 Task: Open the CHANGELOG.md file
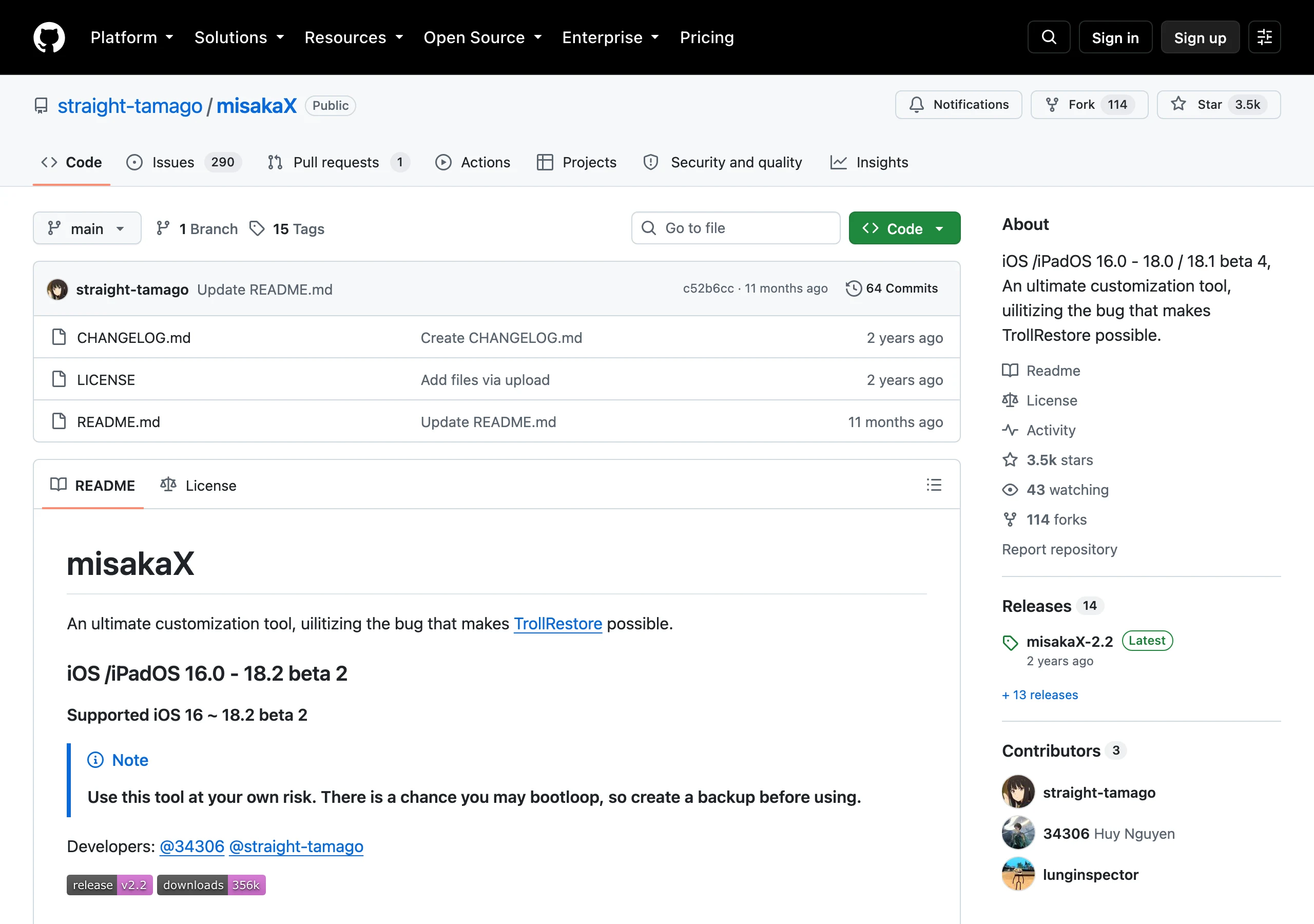click(x=134, y=337)
